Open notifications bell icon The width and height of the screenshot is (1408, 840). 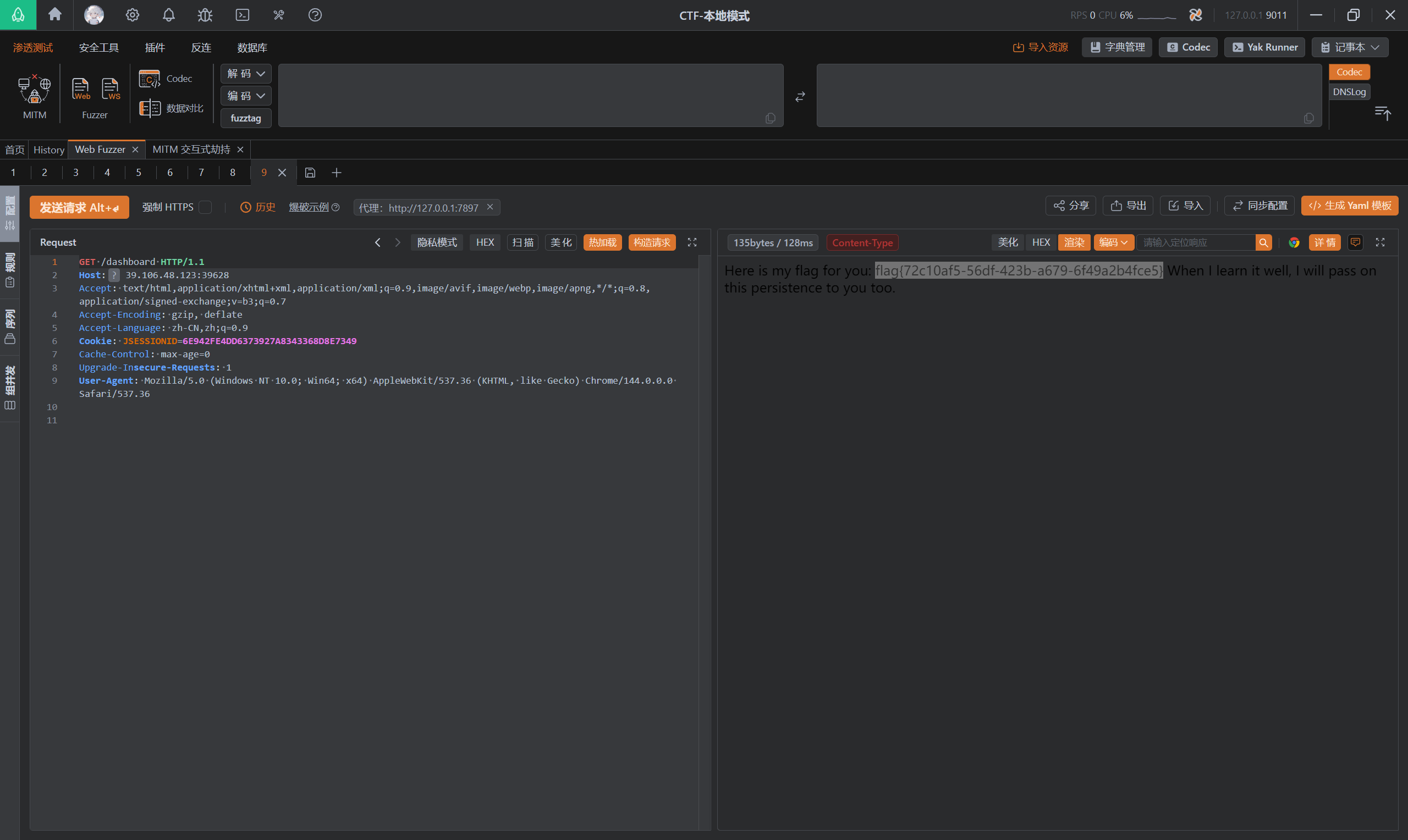[169, 15]
